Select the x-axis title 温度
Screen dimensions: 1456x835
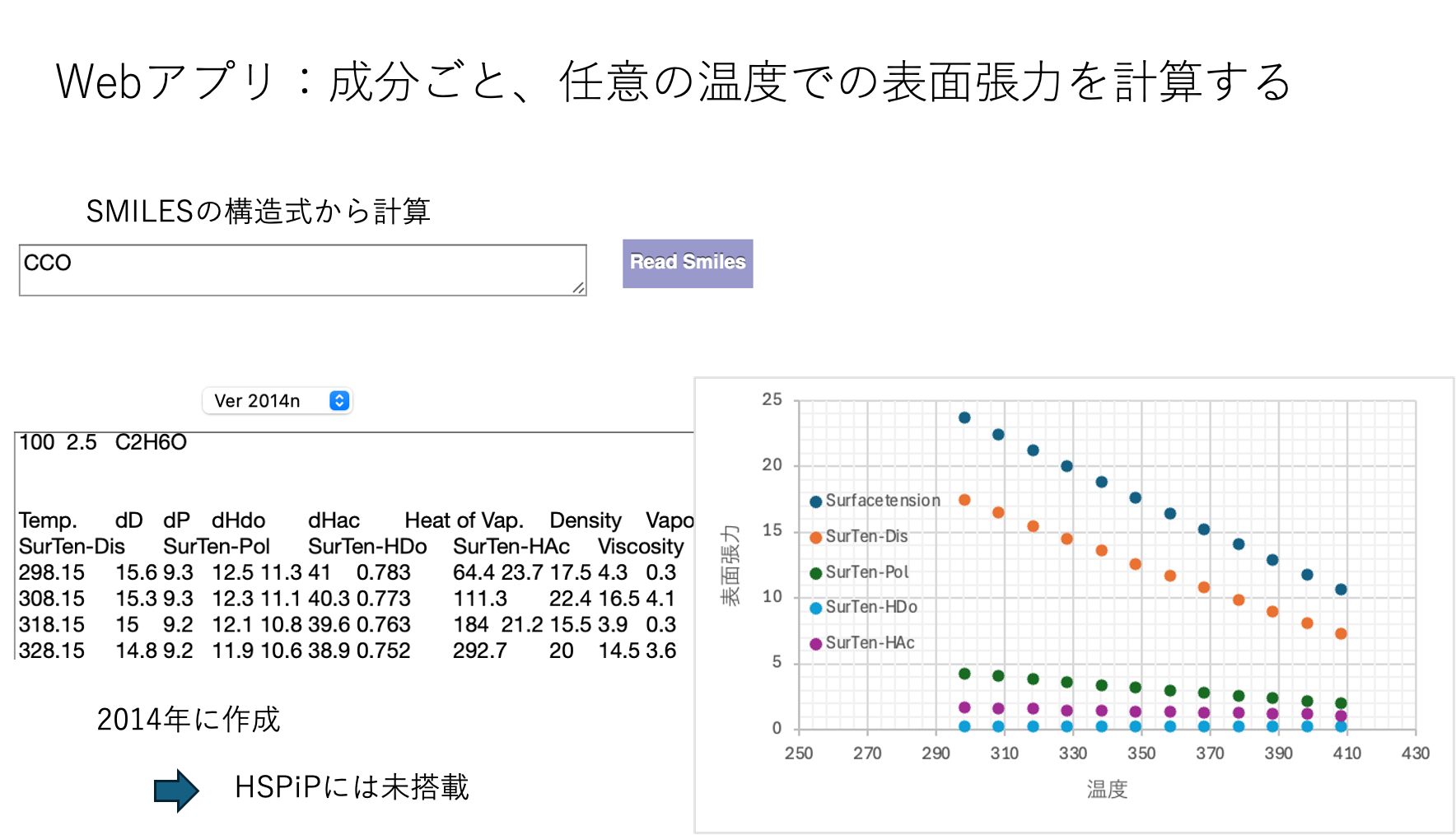click(1107, 790)
